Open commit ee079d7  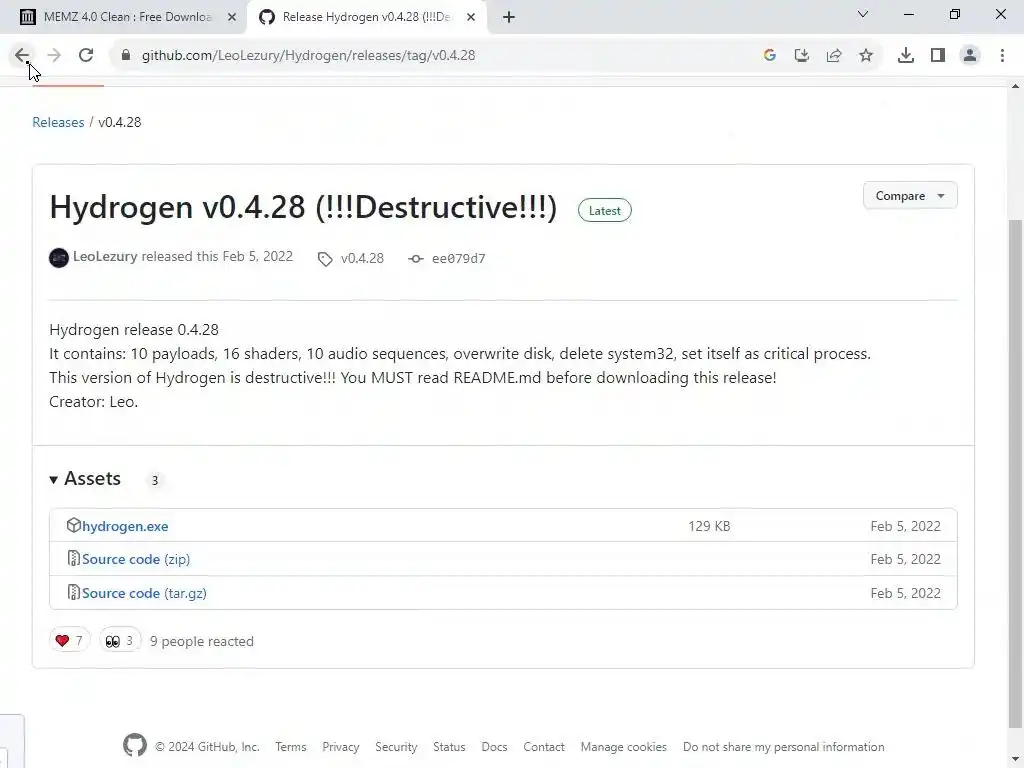click(458, 259)
